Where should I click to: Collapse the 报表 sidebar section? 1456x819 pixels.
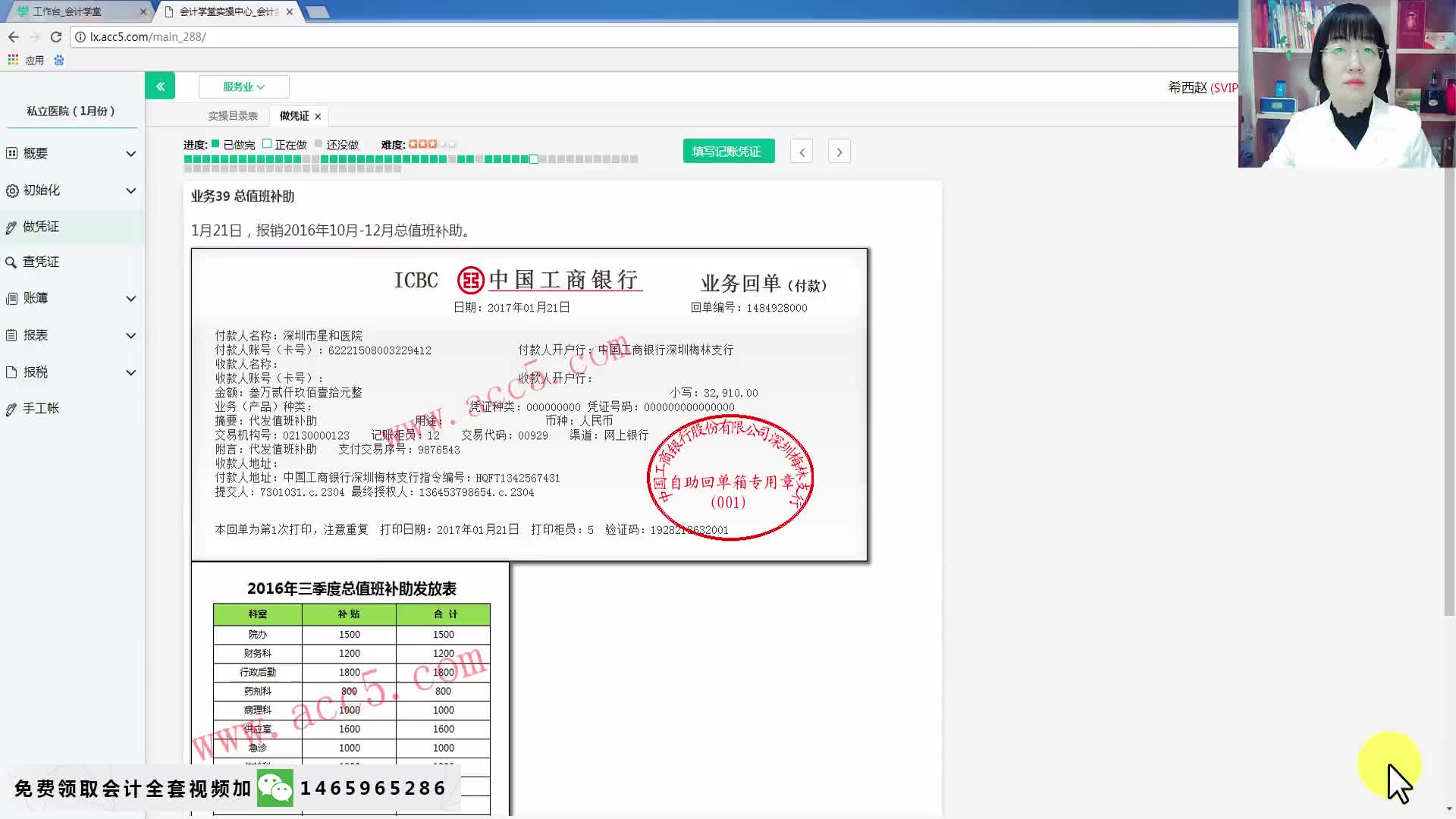[x=130, y=335]
